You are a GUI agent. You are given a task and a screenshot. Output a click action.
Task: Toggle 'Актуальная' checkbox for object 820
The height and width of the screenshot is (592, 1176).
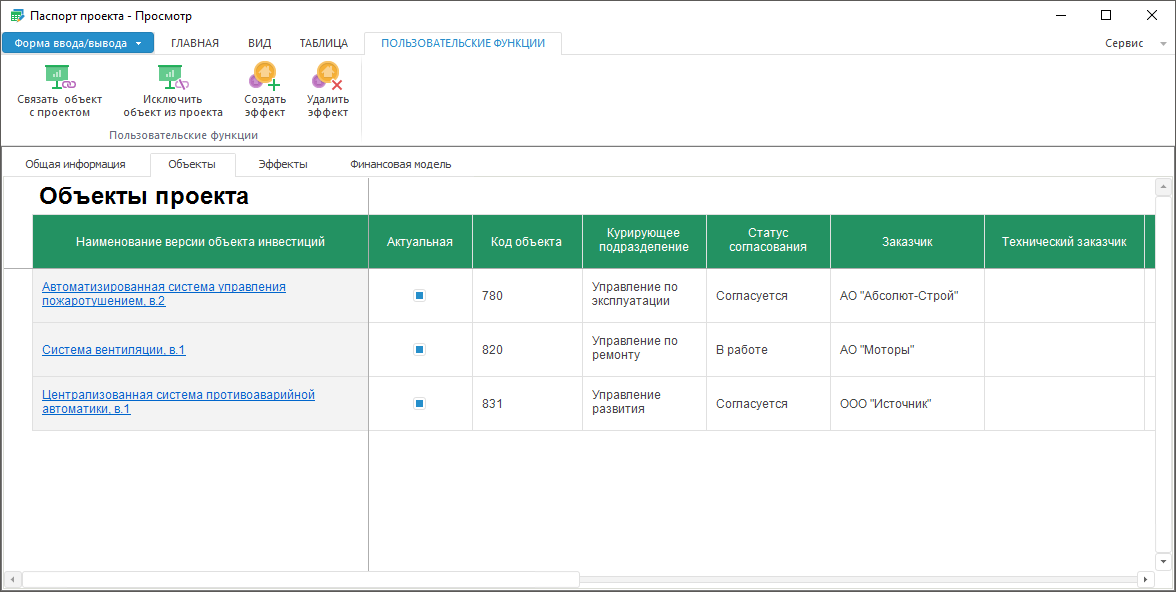[x=420, y=350]
